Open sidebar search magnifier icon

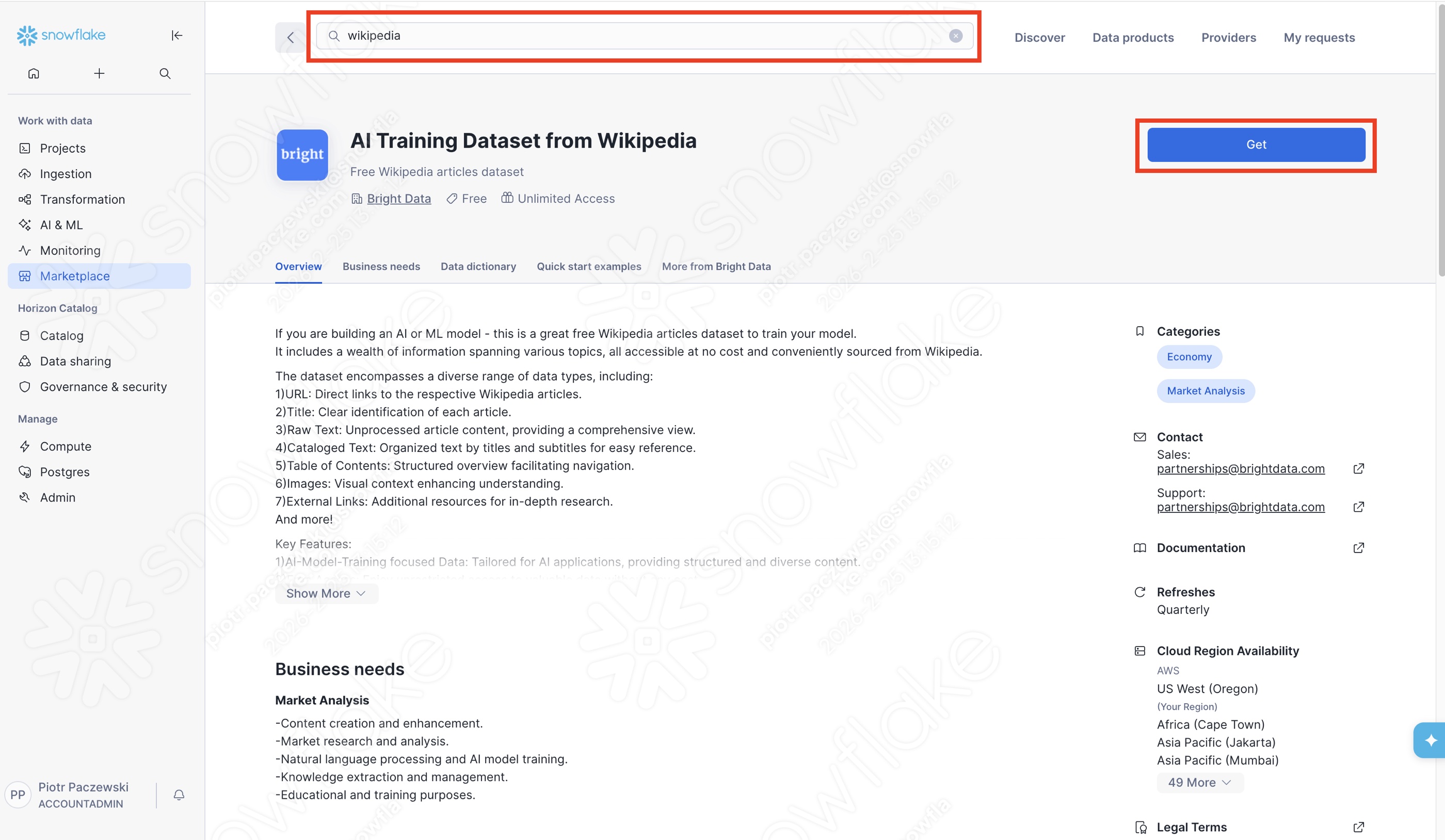pyautogui.click(x=165, y=73)
